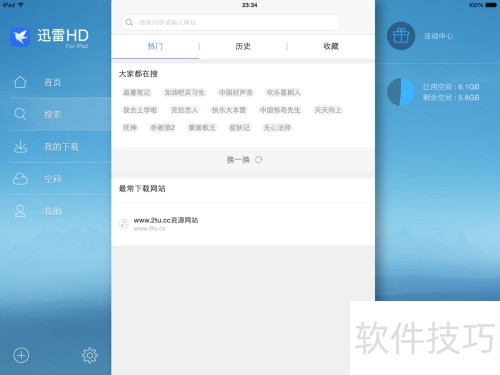Tap the 我的 label in sidebar
This screenshot has width=500, height=375.
pyautogui.click(x=53, y=211)
